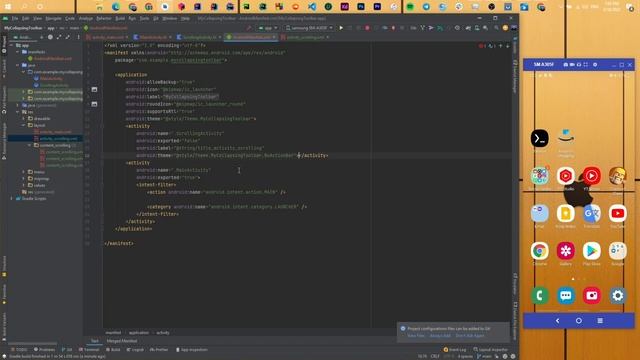Click Collapse All in project panel

point(68,37)
